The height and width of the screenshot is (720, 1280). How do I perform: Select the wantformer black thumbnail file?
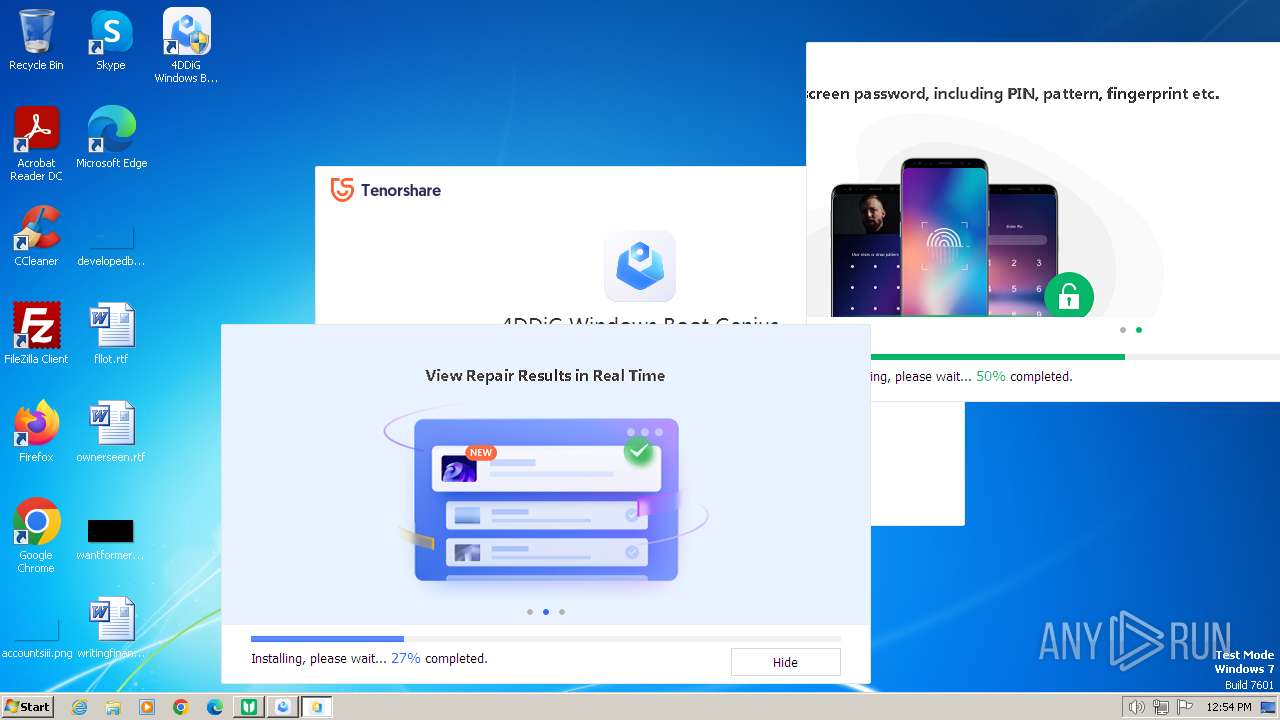point(111,539)
